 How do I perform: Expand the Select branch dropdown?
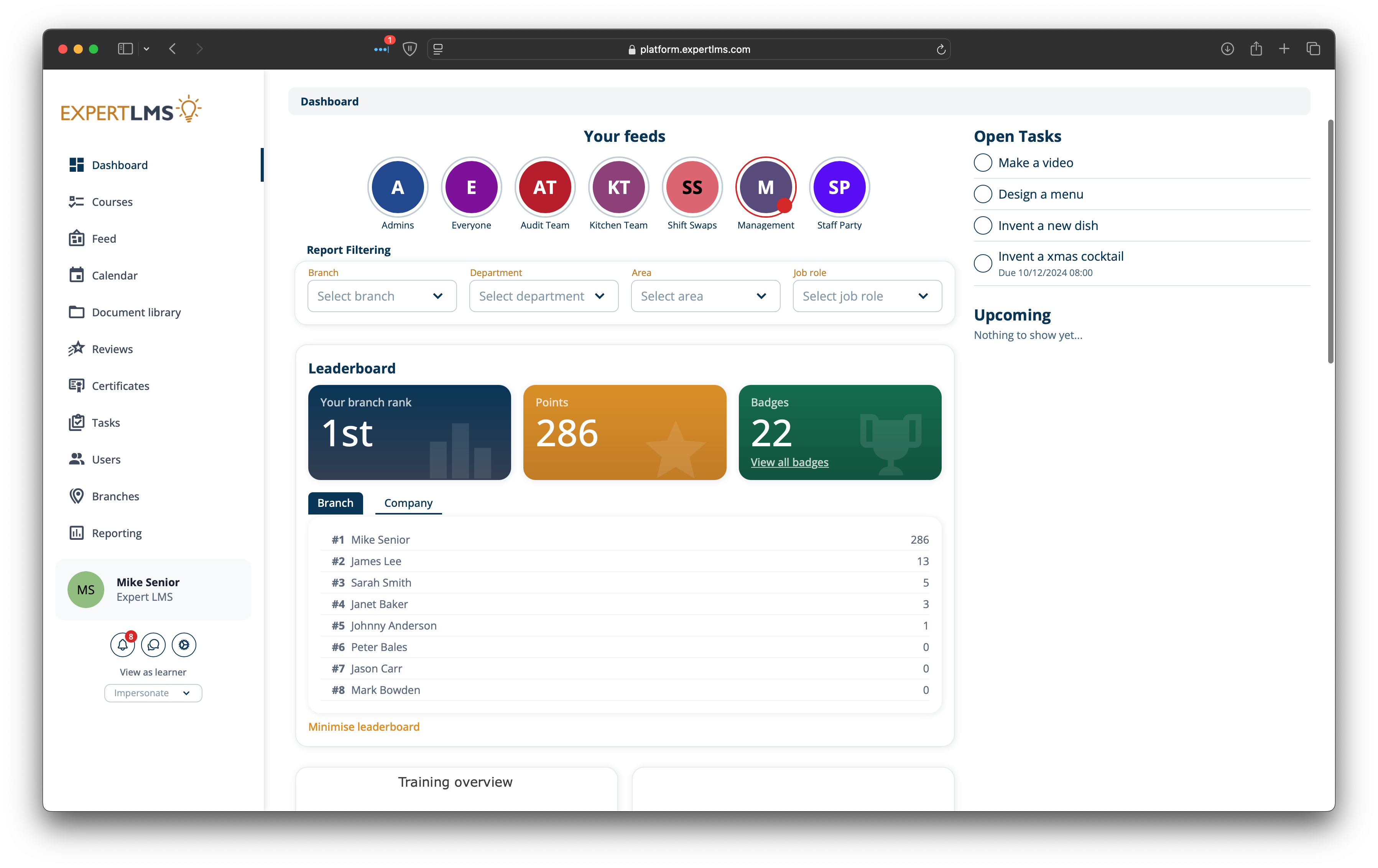(x=382, y=296)
